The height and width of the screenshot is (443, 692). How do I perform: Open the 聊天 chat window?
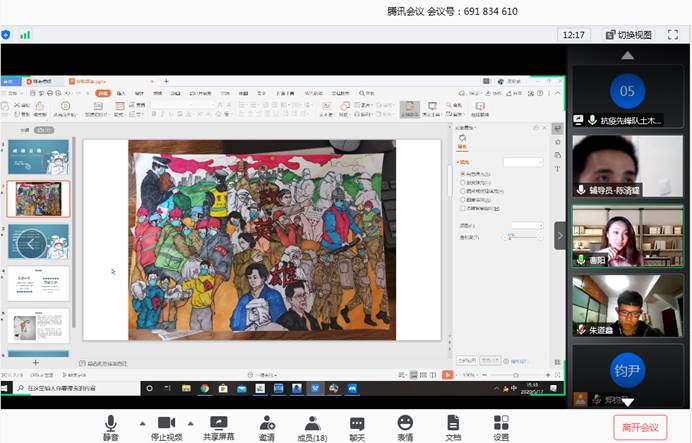(x=357, y=428)
